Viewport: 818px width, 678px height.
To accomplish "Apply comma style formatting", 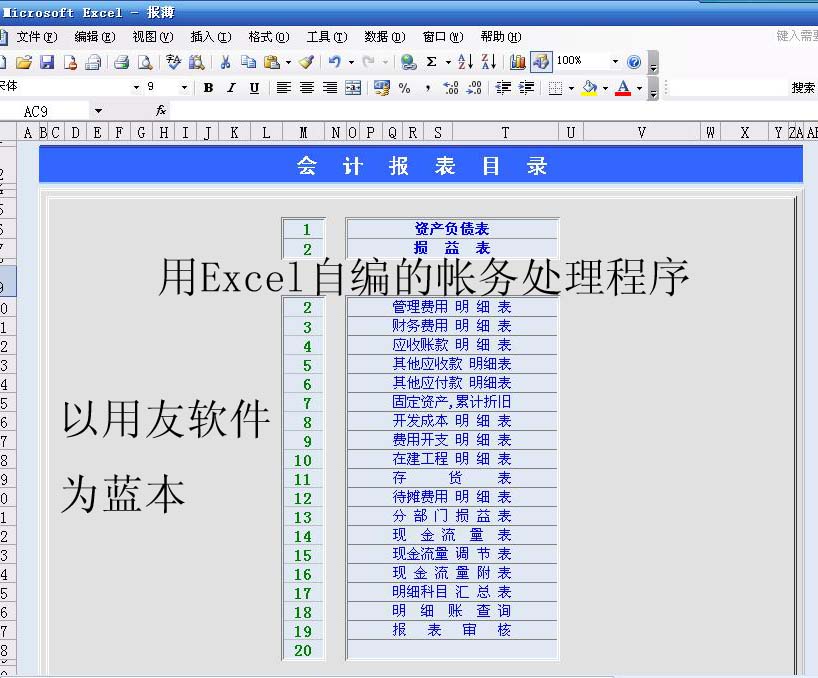I will (x=428, y=88).
